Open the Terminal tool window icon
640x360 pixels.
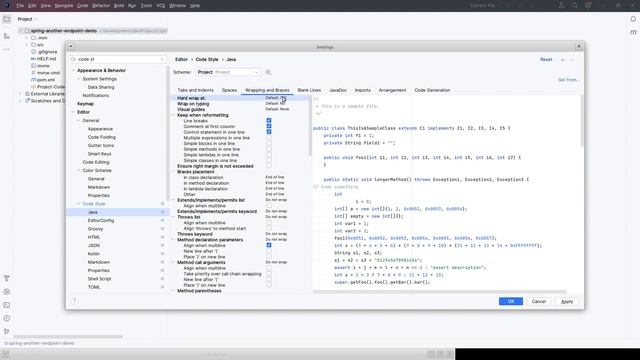[7, 305]
